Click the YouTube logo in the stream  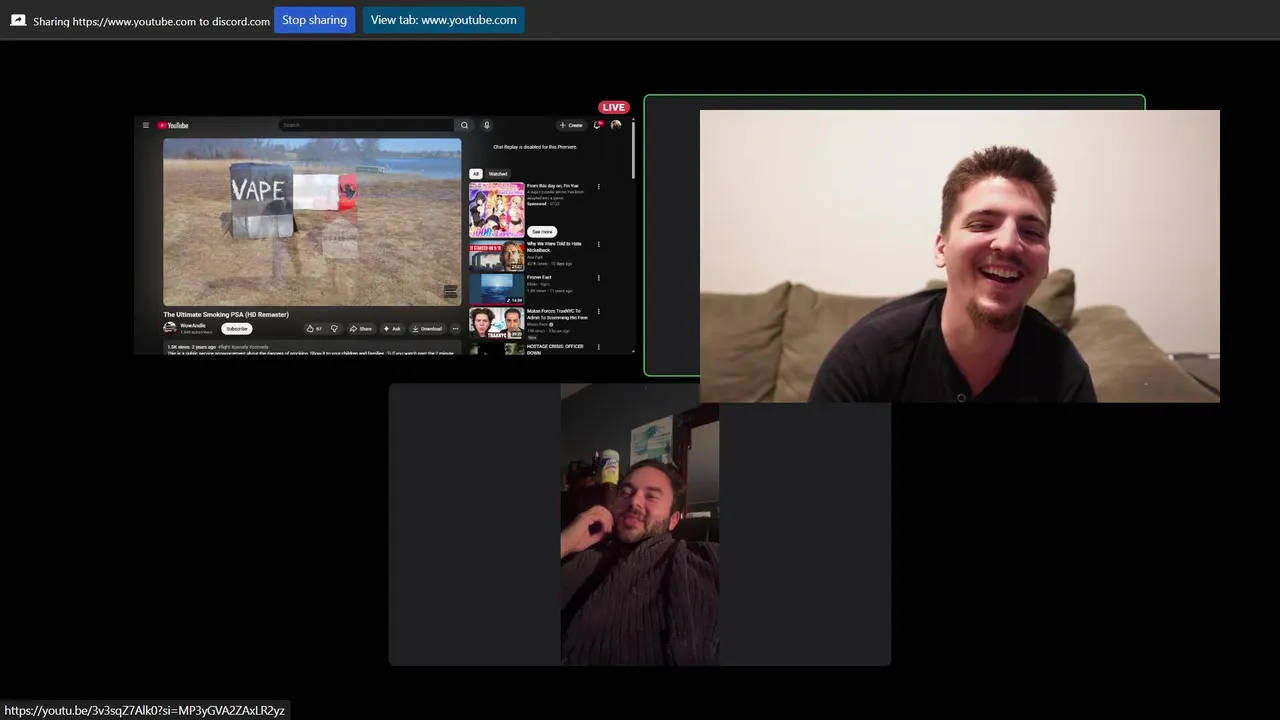point(173,125)
